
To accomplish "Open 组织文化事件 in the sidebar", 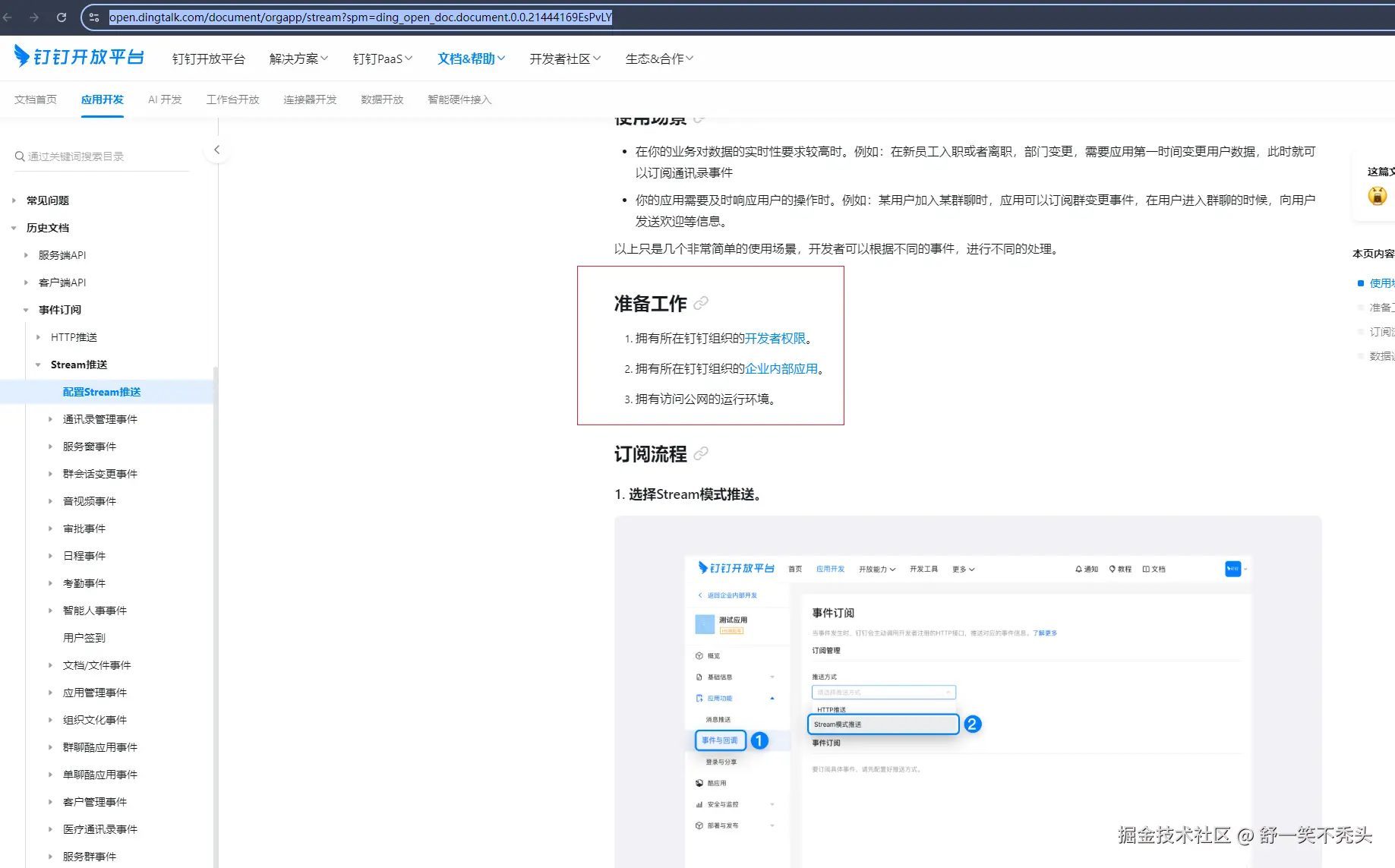I will (95, 720).
